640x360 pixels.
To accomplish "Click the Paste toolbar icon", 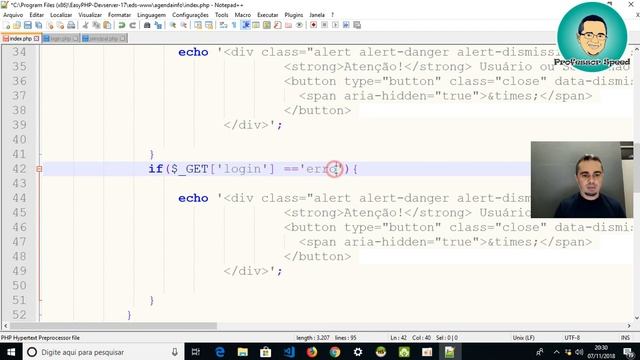I will [x=107, y=25].
